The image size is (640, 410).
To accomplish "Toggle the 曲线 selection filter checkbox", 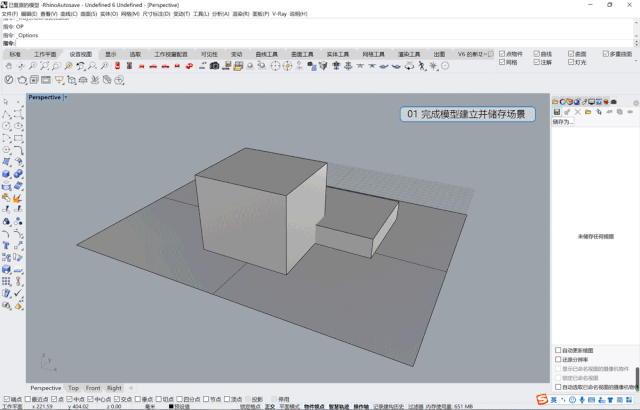I will [537, 54].
